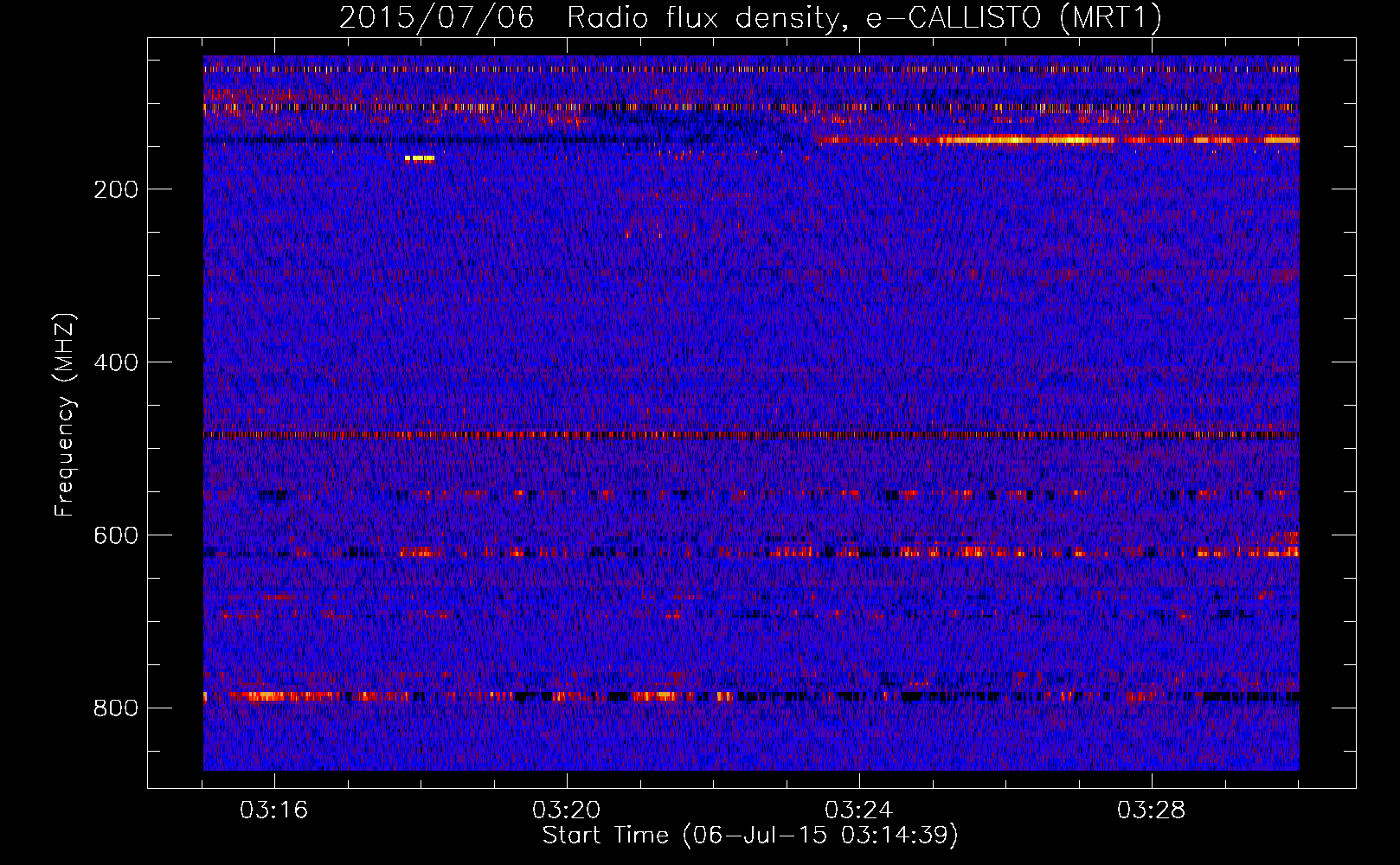Click the 03:16 time tick label
This screenshot has width=1400, height=865.
[x=274, y=811]
